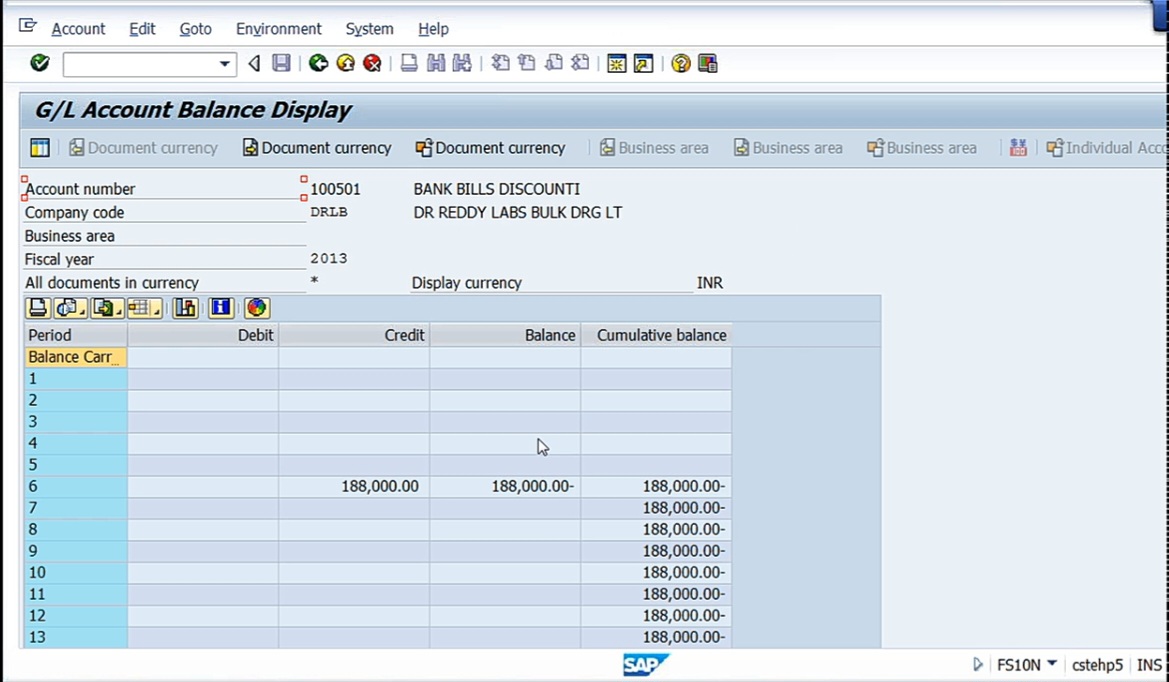Select the period 6 row header
Viewport: 1169px width, 682px height.
[76, 486]
